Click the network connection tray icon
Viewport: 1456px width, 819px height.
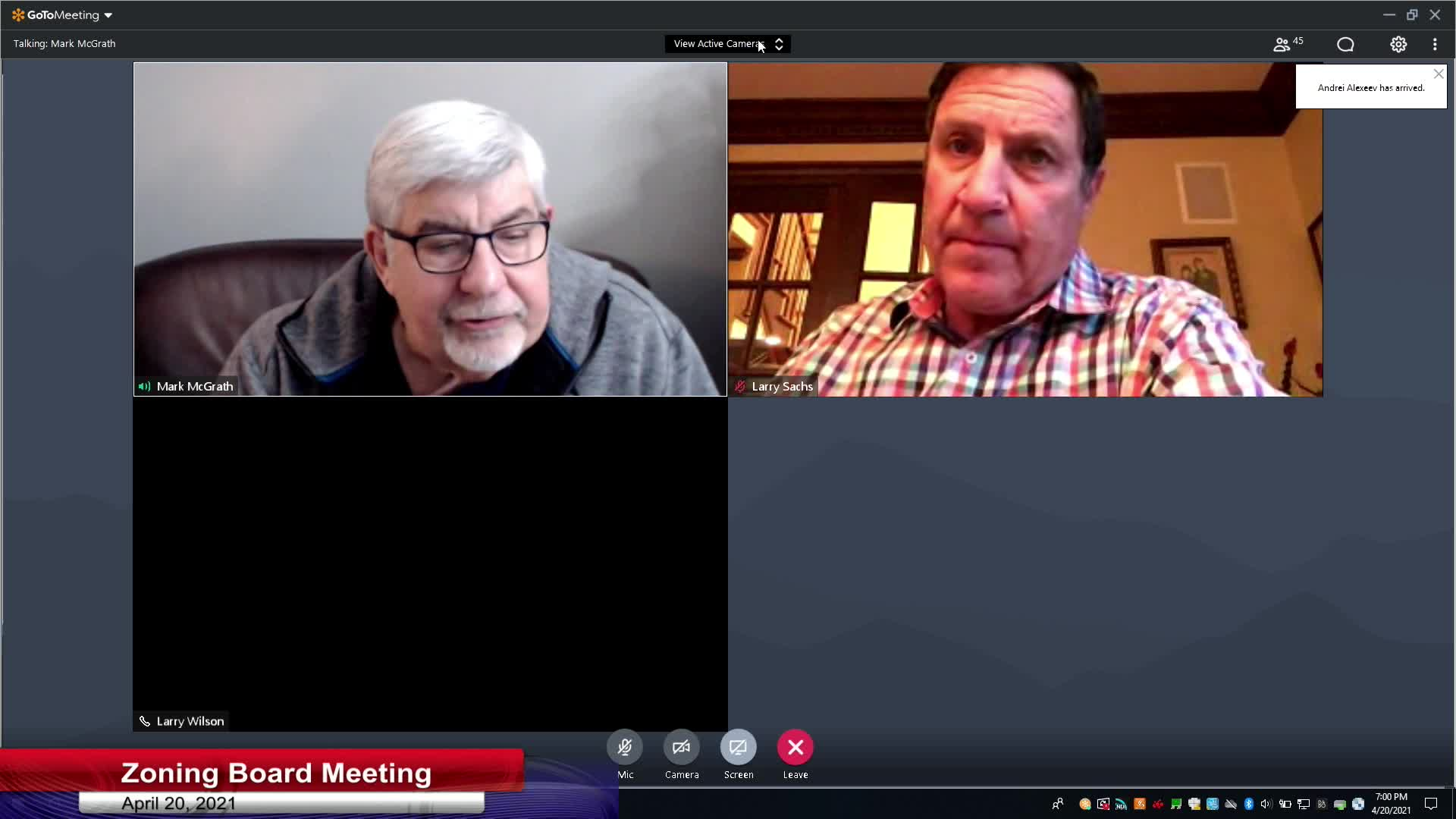(x=1304, y=804)
